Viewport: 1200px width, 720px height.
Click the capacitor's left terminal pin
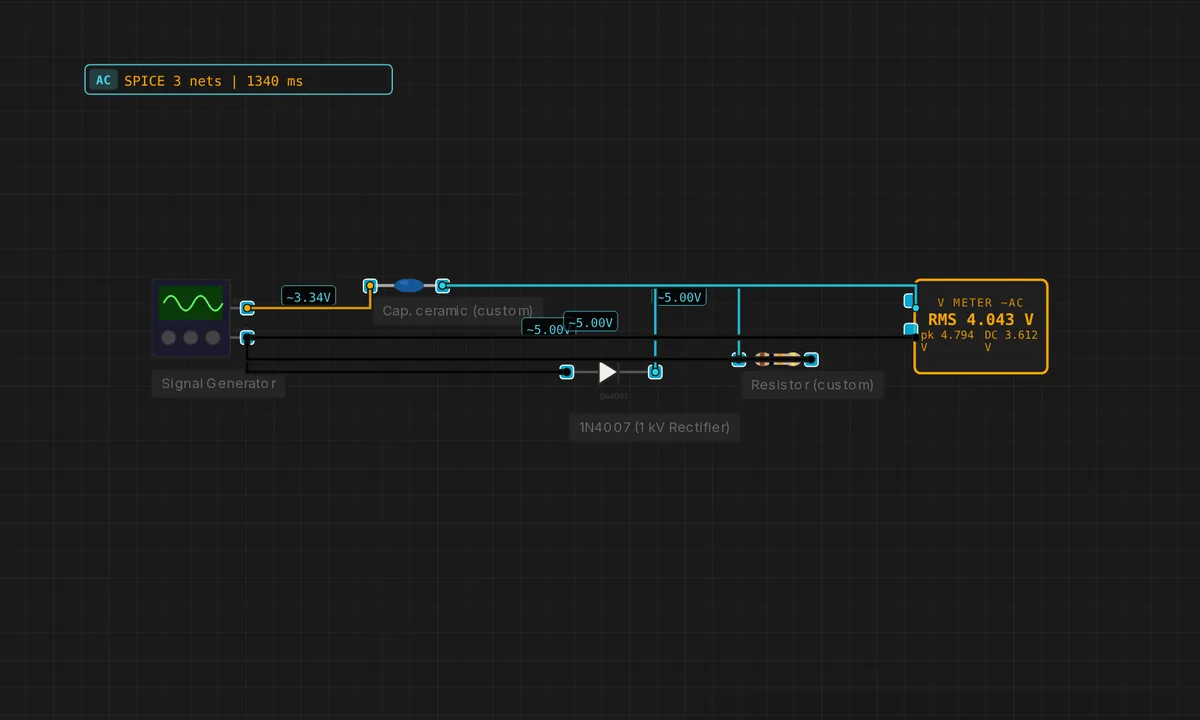click(x=370, y=286)
